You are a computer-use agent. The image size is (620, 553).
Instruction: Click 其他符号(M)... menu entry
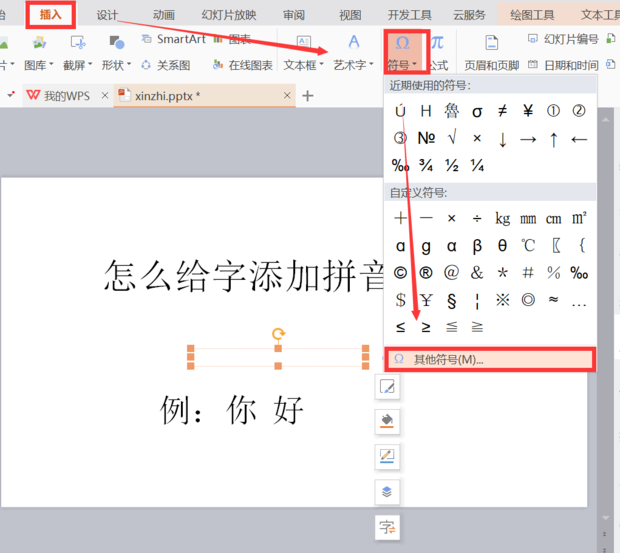(x=490, y=359)
